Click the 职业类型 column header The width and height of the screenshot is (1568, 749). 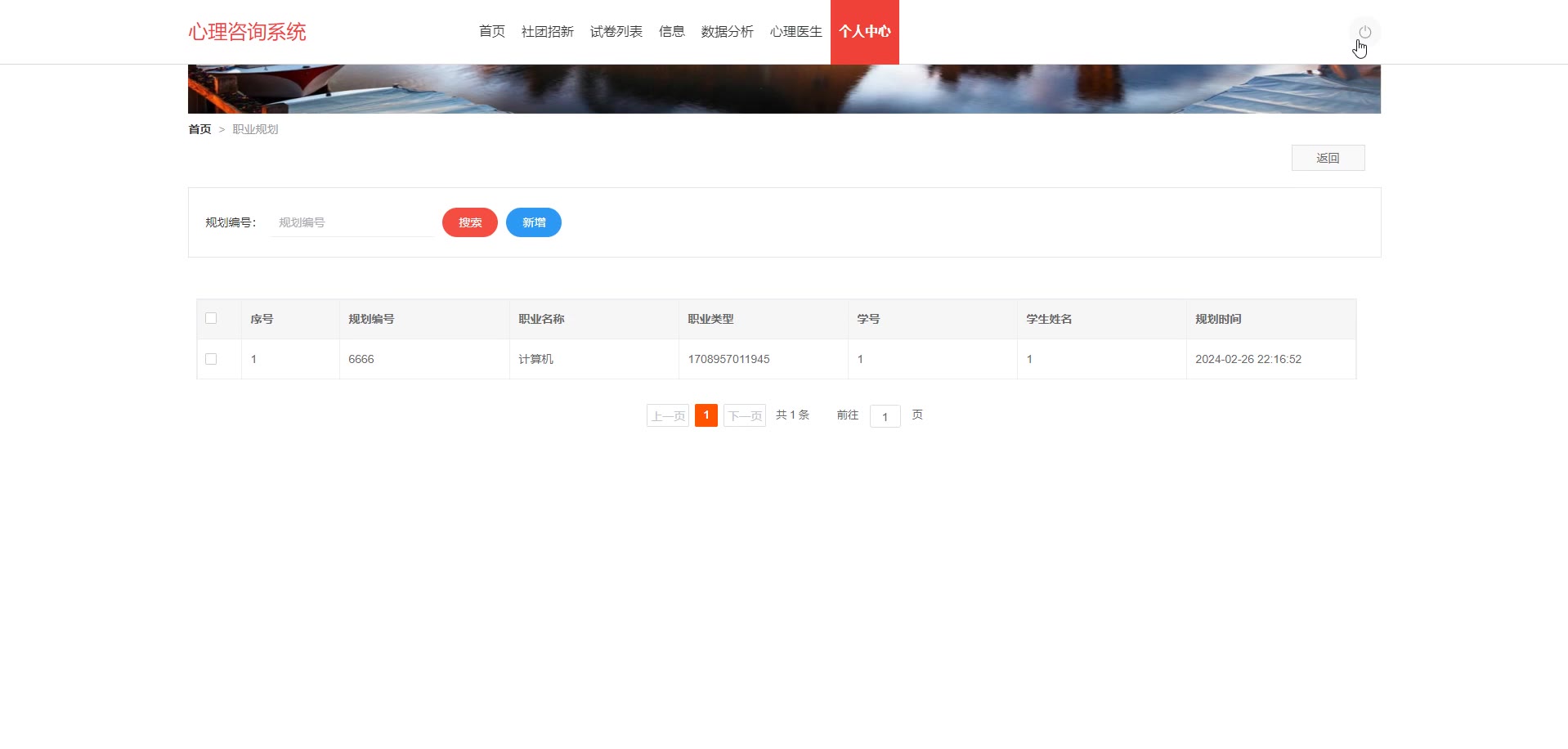764,319
